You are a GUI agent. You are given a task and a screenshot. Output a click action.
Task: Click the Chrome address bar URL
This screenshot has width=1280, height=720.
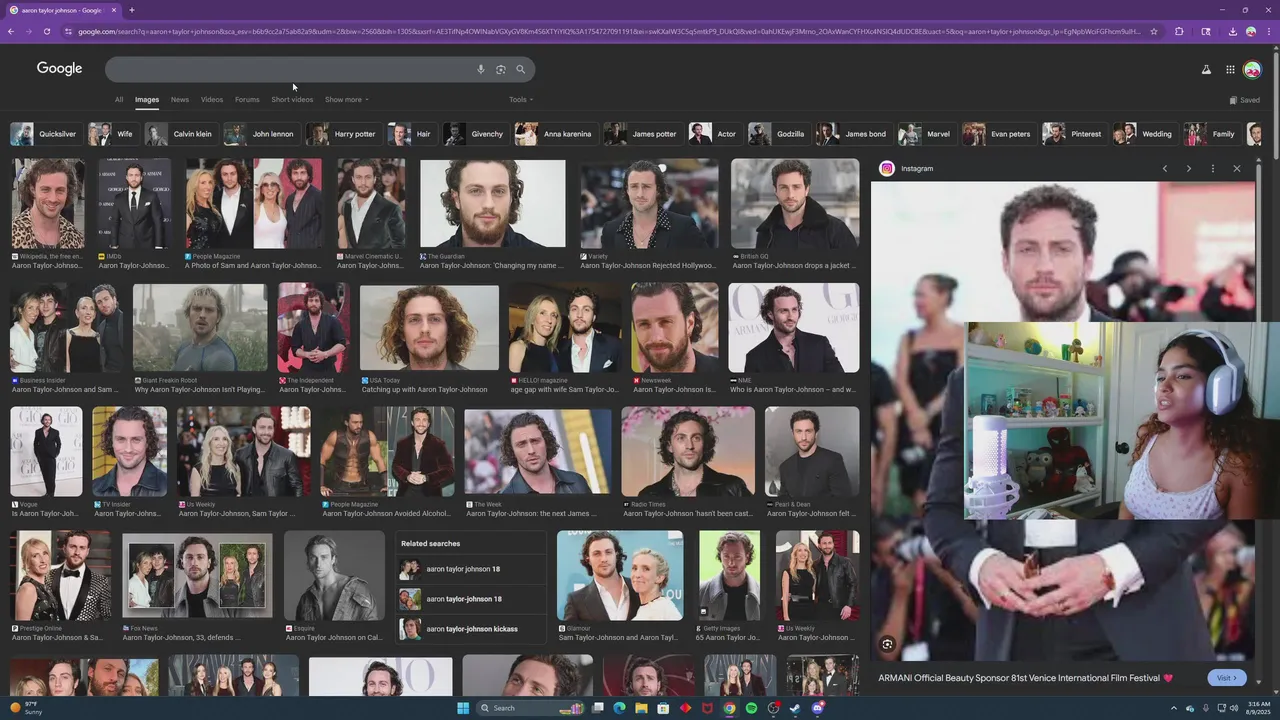(x=610, y=31)
